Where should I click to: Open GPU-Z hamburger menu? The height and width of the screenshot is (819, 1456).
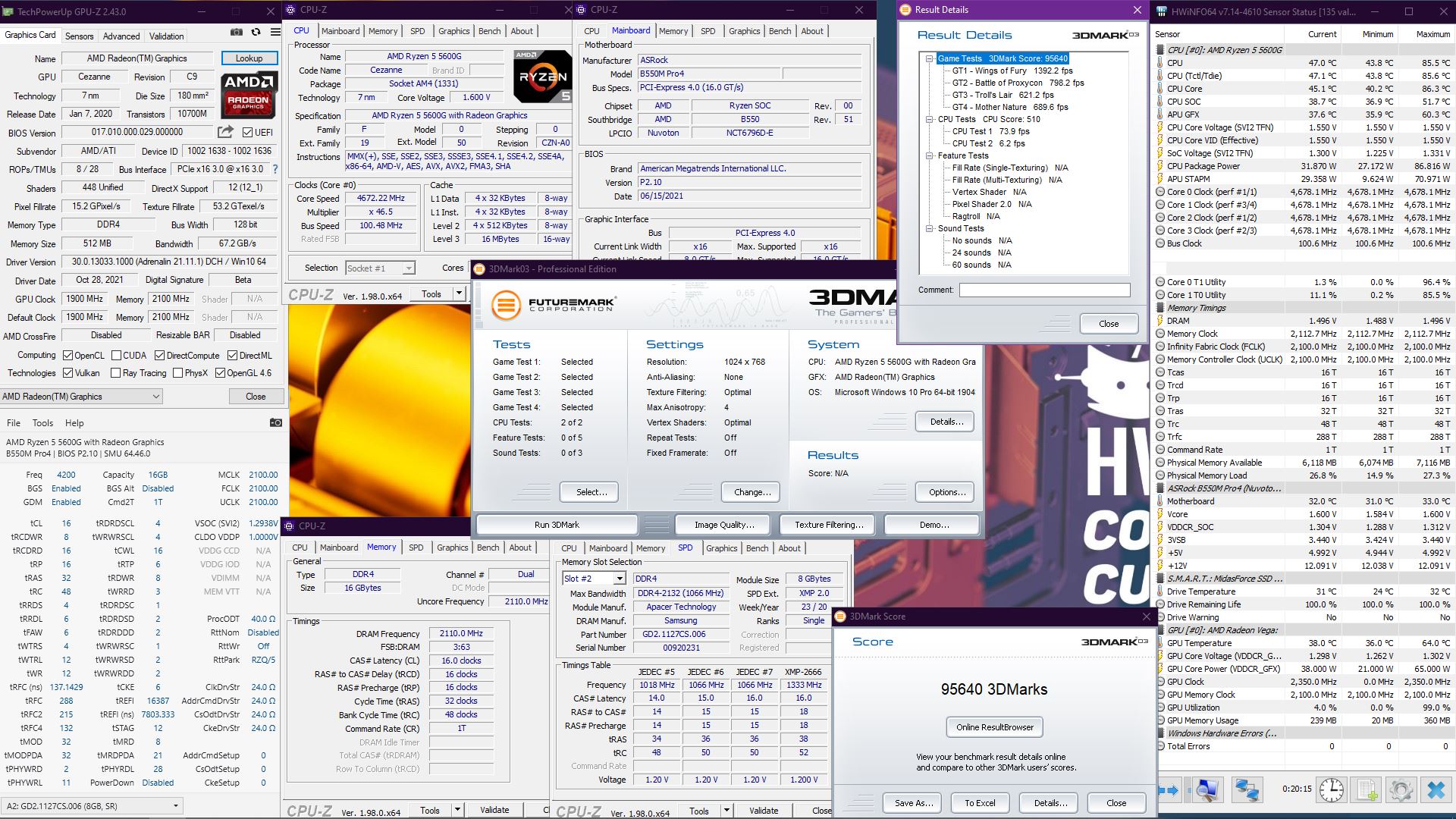coord(274,33)
